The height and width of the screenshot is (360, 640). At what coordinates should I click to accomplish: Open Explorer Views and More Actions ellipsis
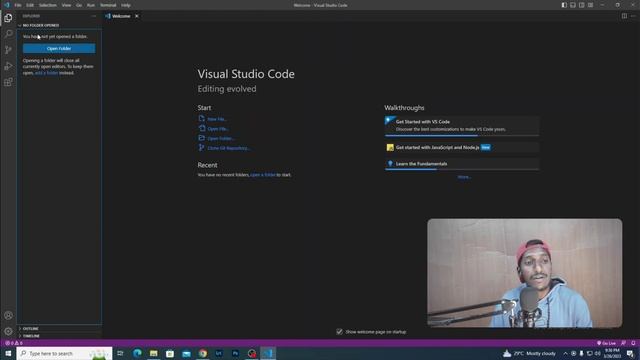click(94, 16)
